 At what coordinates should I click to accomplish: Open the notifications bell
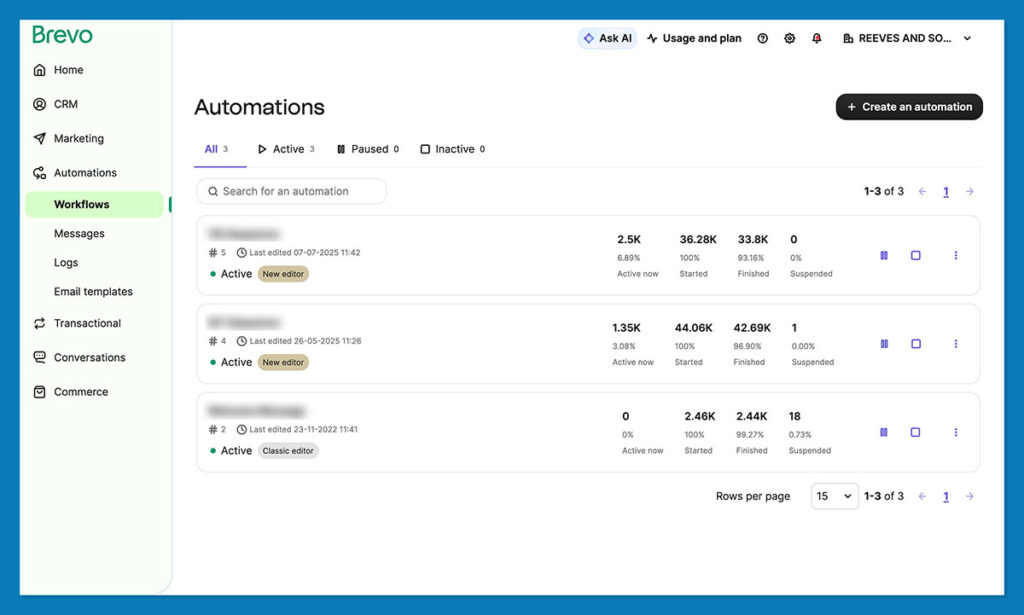click(x=816, y=38)
